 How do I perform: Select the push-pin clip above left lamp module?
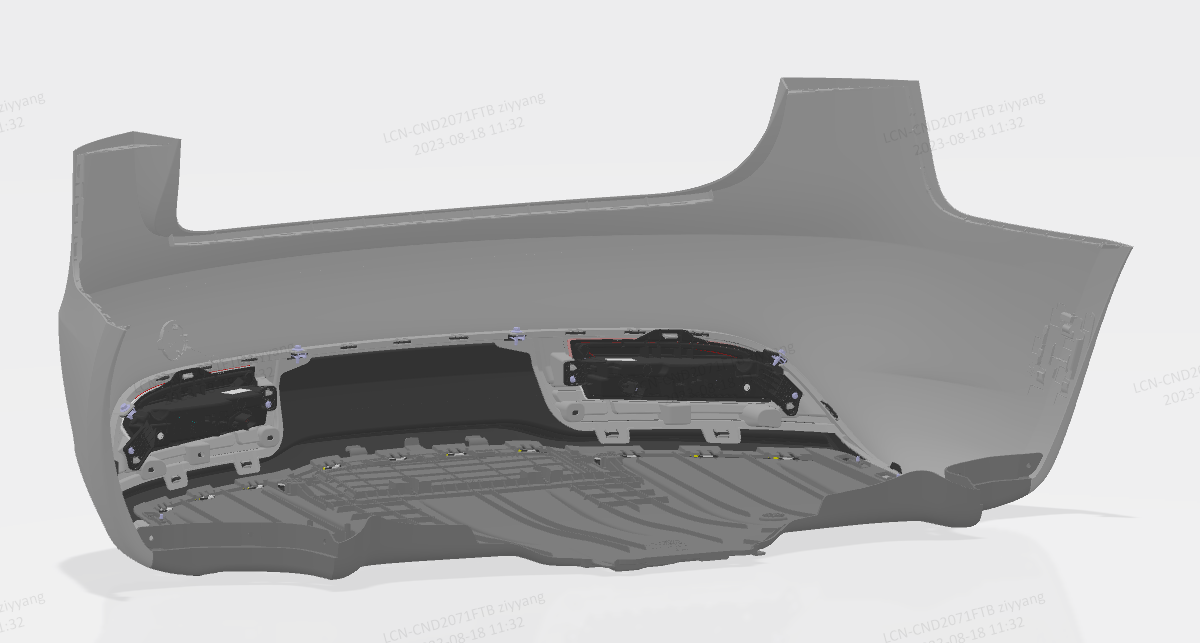pyautogui.click(x=297, y=351)
